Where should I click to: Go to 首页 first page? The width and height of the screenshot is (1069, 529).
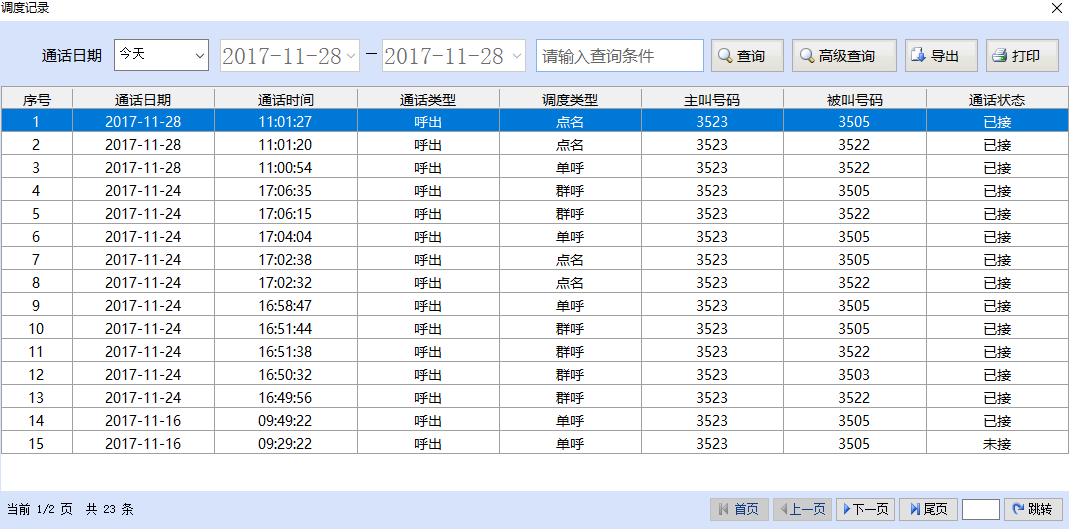[740, 510]
